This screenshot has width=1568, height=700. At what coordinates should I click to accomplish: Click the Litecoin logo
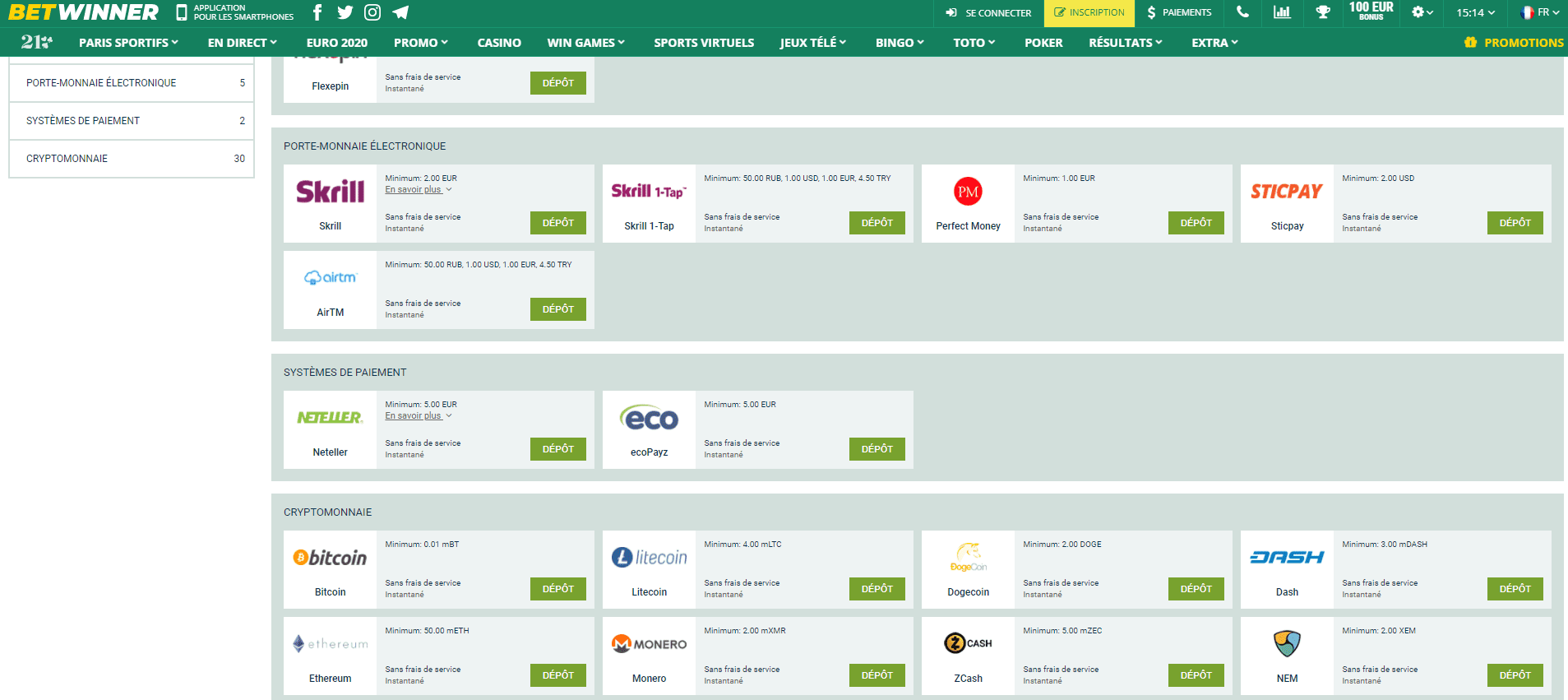[649, 558]
